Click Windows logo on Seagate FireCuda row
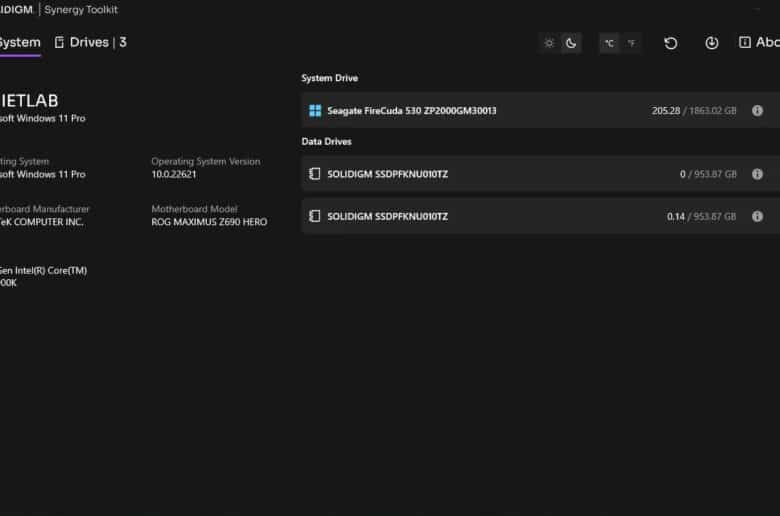The height and width of the screenshot is (516, 780). point(315,110)
